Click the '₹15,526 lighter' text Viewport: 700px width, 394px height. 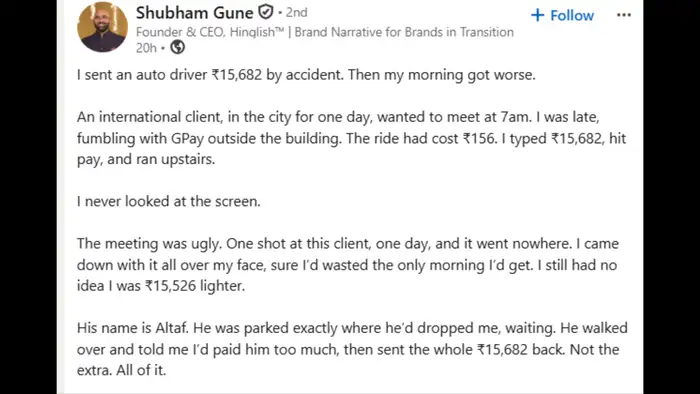(x=195, y=286)
